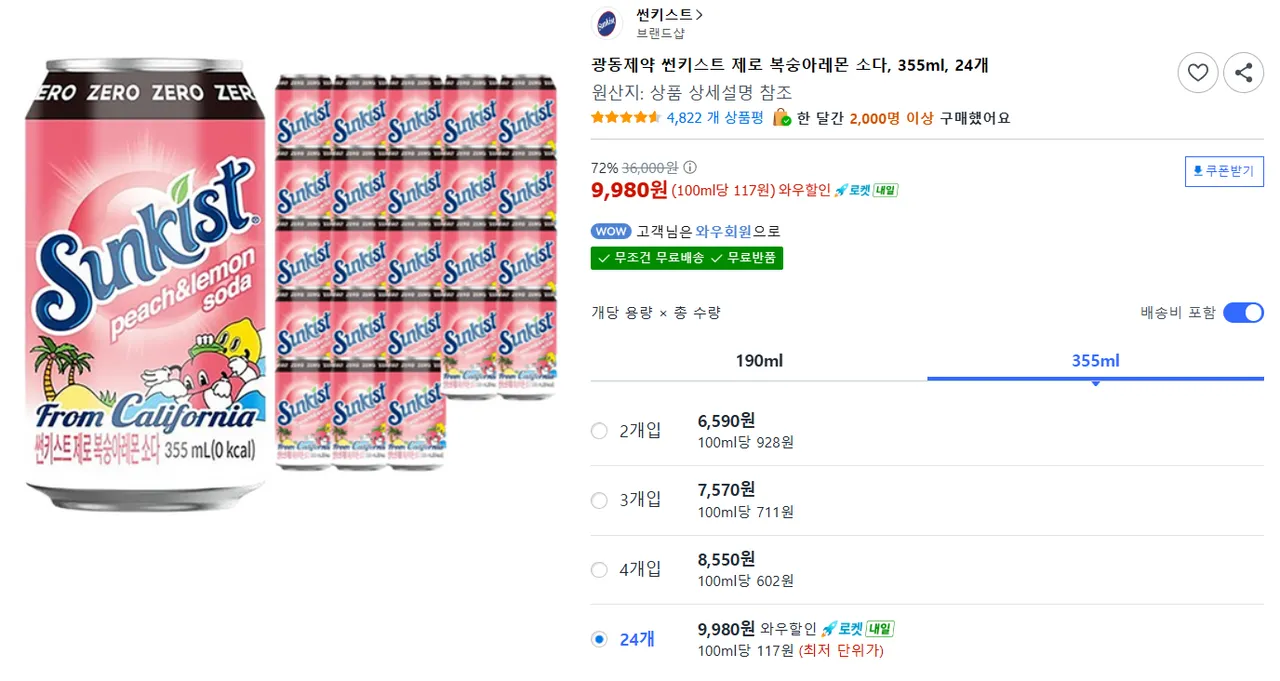Screen dimensions: 1280x681
Task: Click the shopping bag purchase-count icon
Action: 782,118
